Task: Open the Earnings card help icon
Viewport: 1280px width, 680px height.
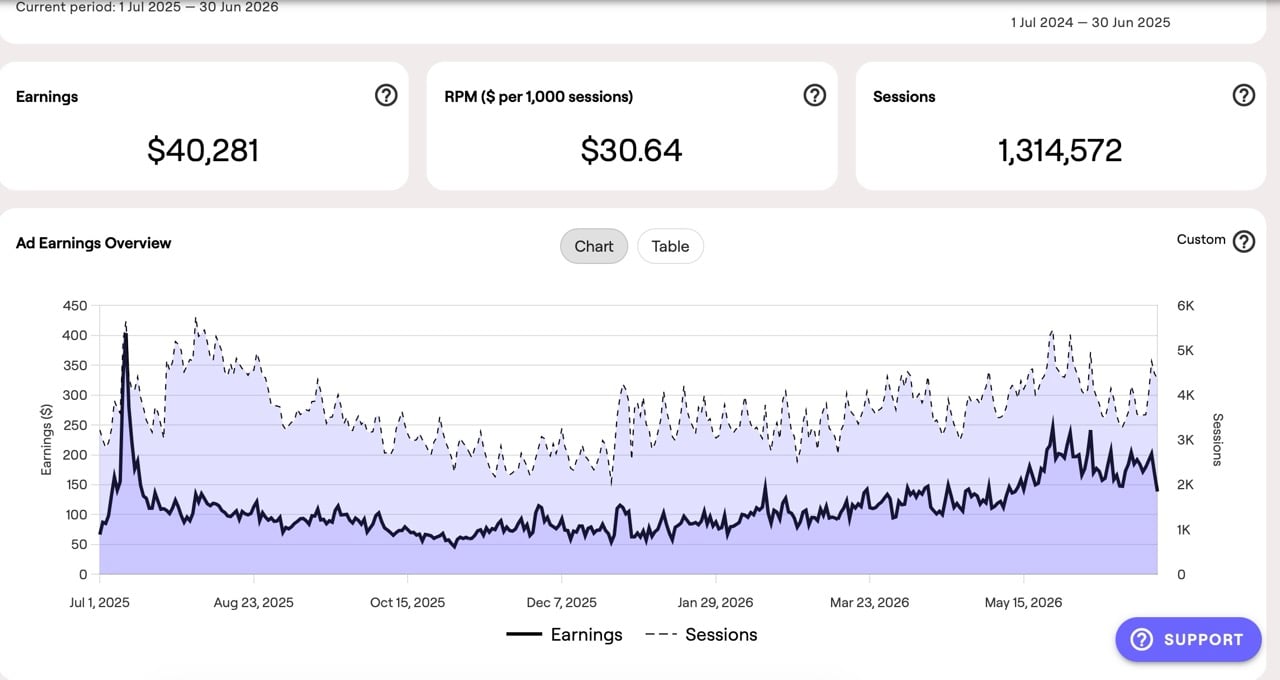Action: coord(385,95)
